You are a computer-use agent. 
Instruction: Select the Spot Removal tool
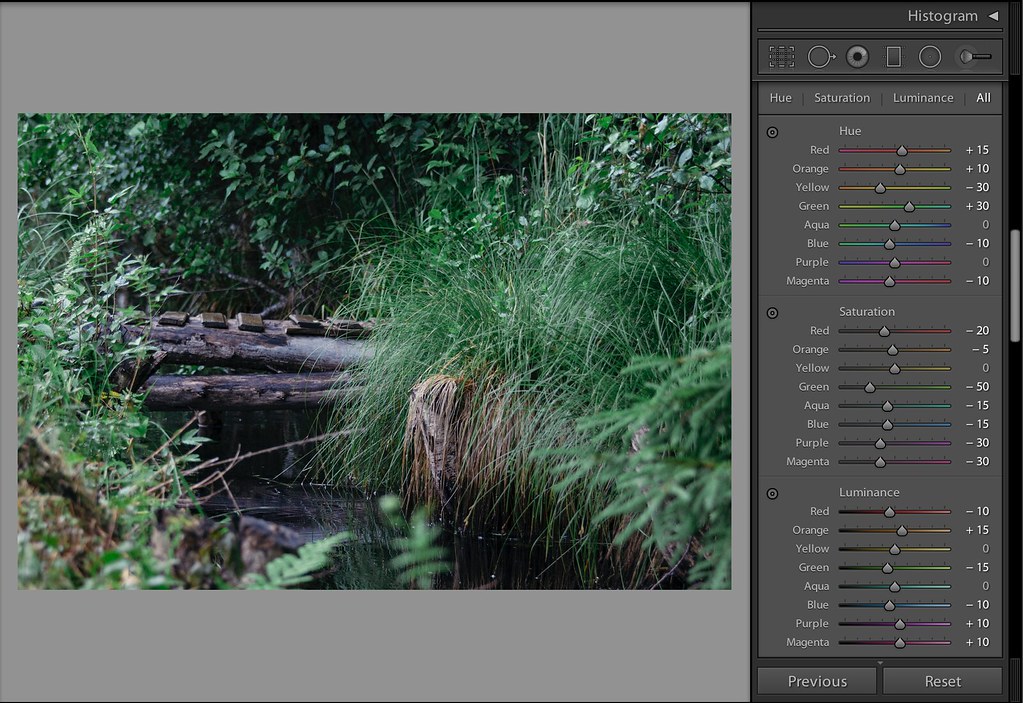click(x=820, y=57)
